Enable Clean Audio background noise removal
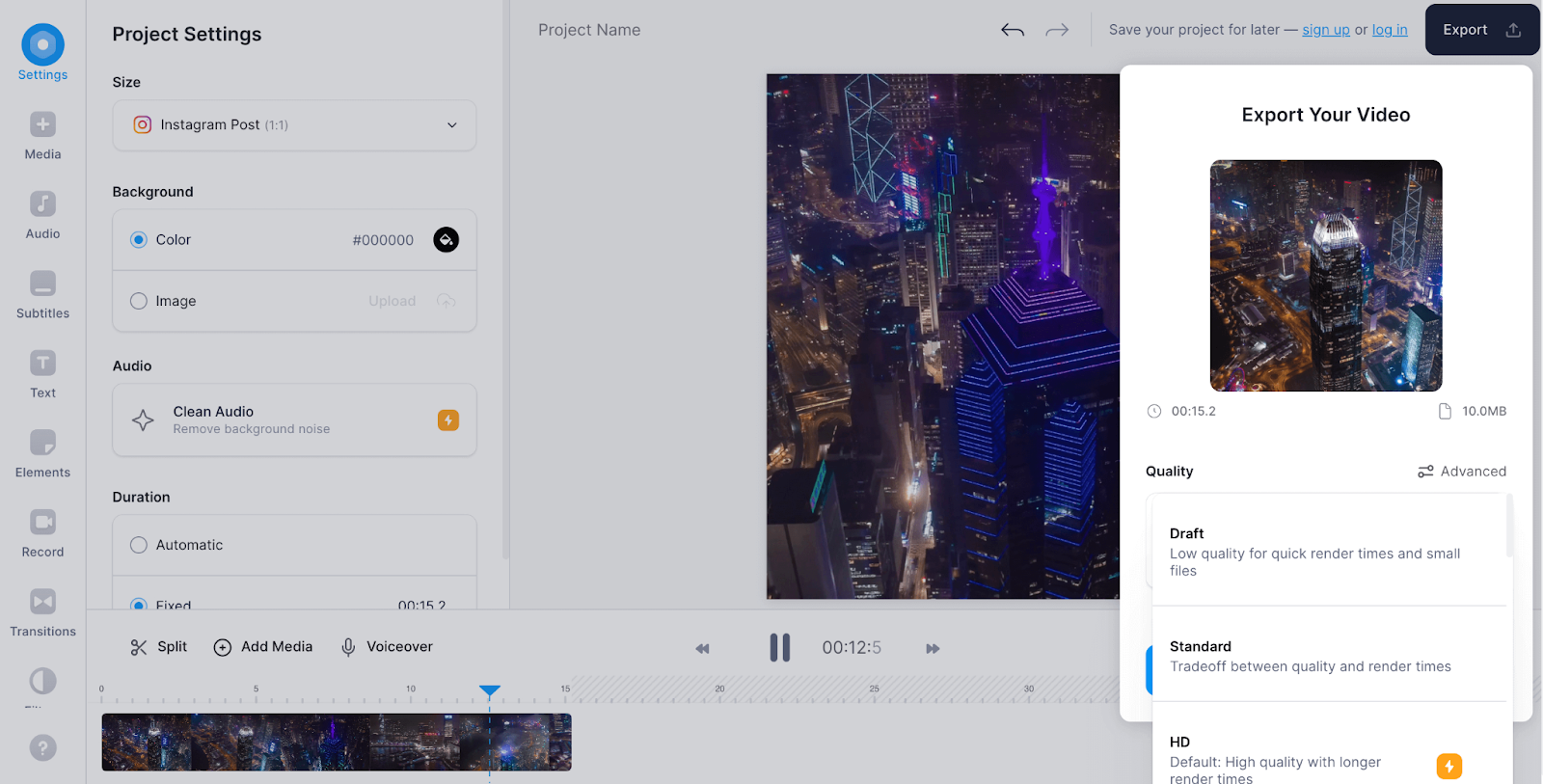1543x784 pixels. point(294,420)
